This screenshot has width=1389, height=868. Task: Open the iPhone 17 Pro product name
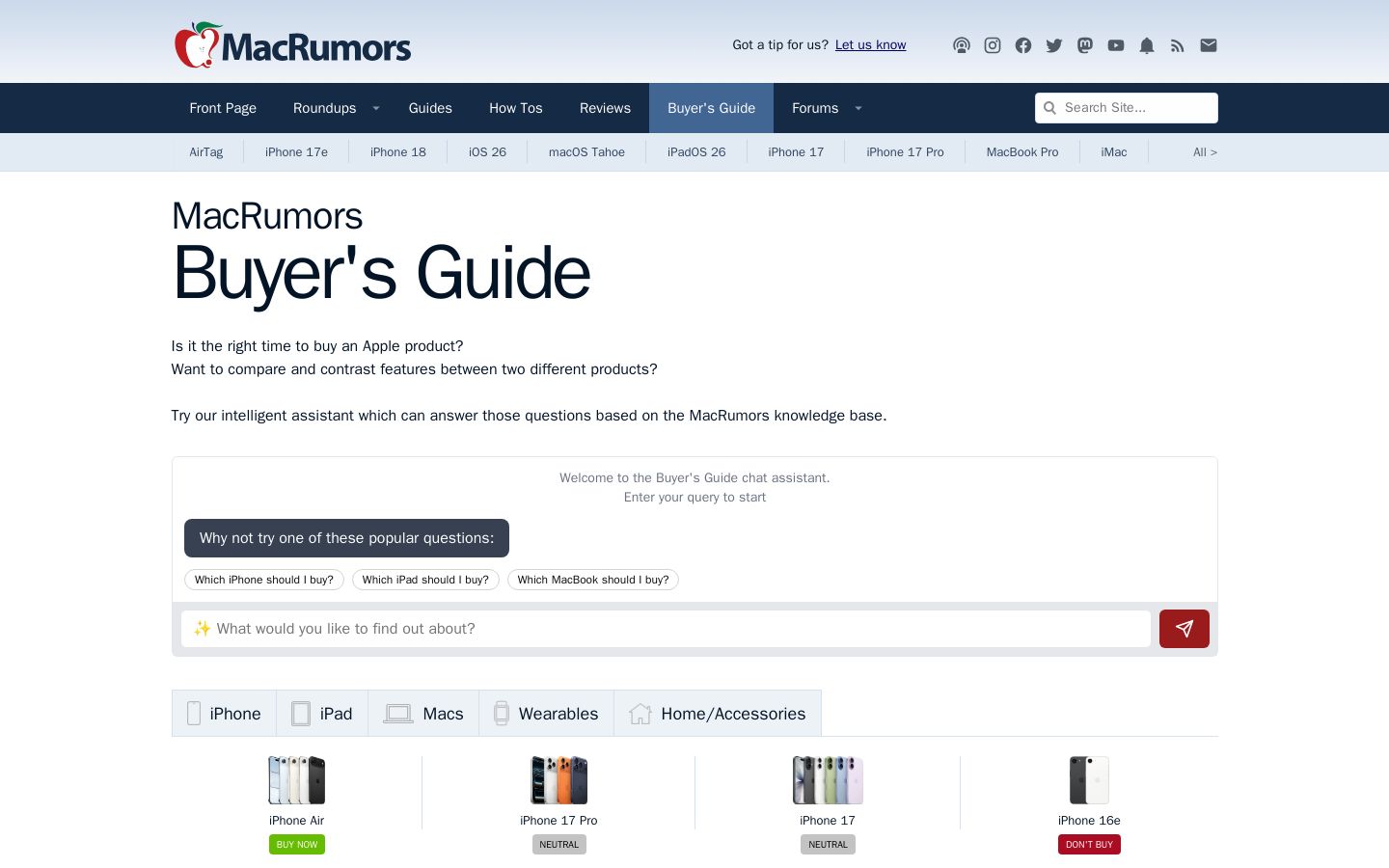[x=559, y=821]
